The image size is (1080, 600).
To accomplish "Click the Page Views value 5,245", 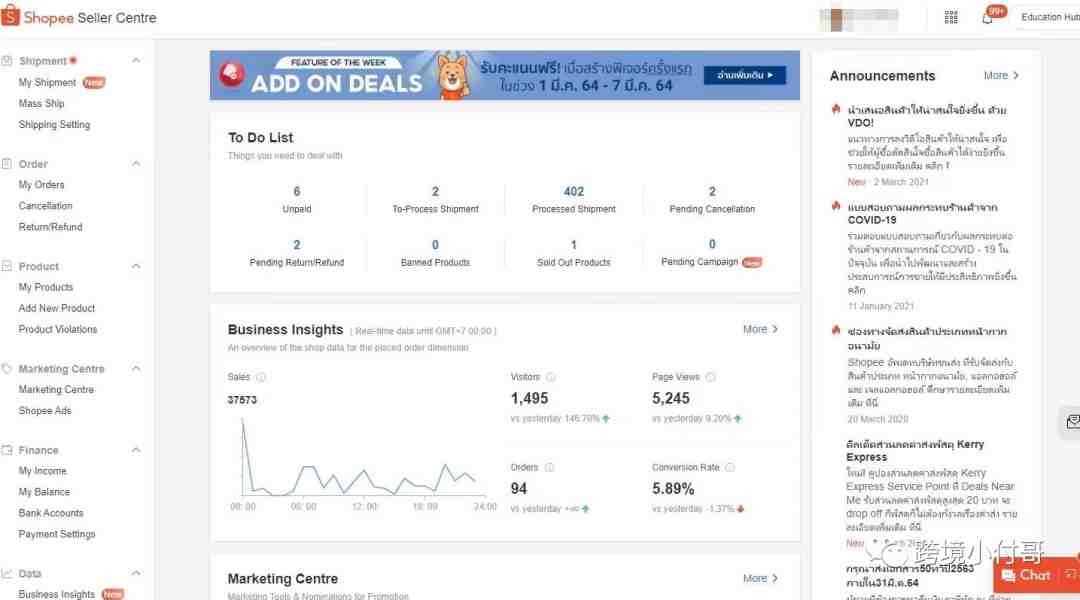I will pyautogui.click(x=671, y=398).
